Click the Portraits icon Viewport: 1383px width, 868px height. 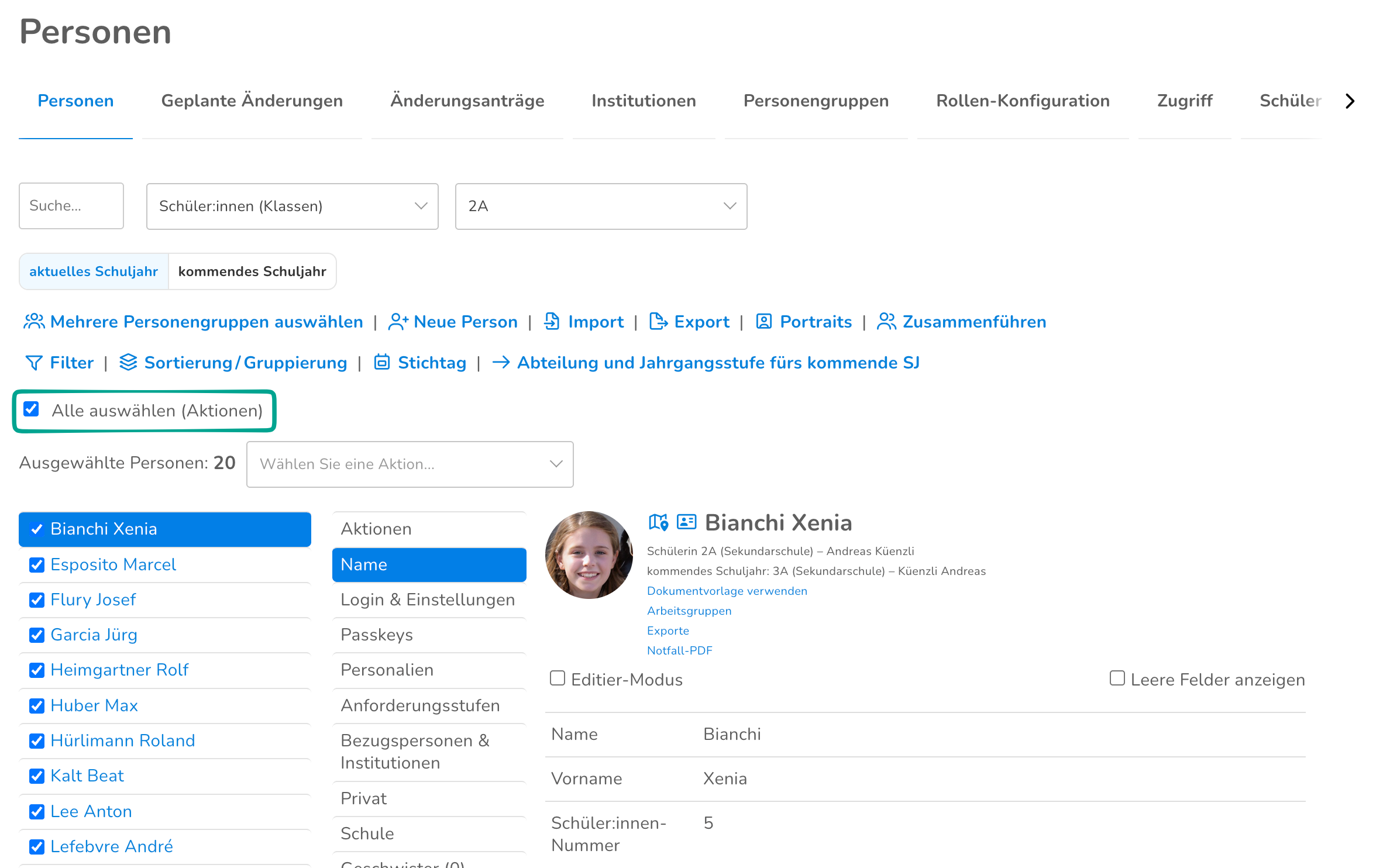click(763, 321)
